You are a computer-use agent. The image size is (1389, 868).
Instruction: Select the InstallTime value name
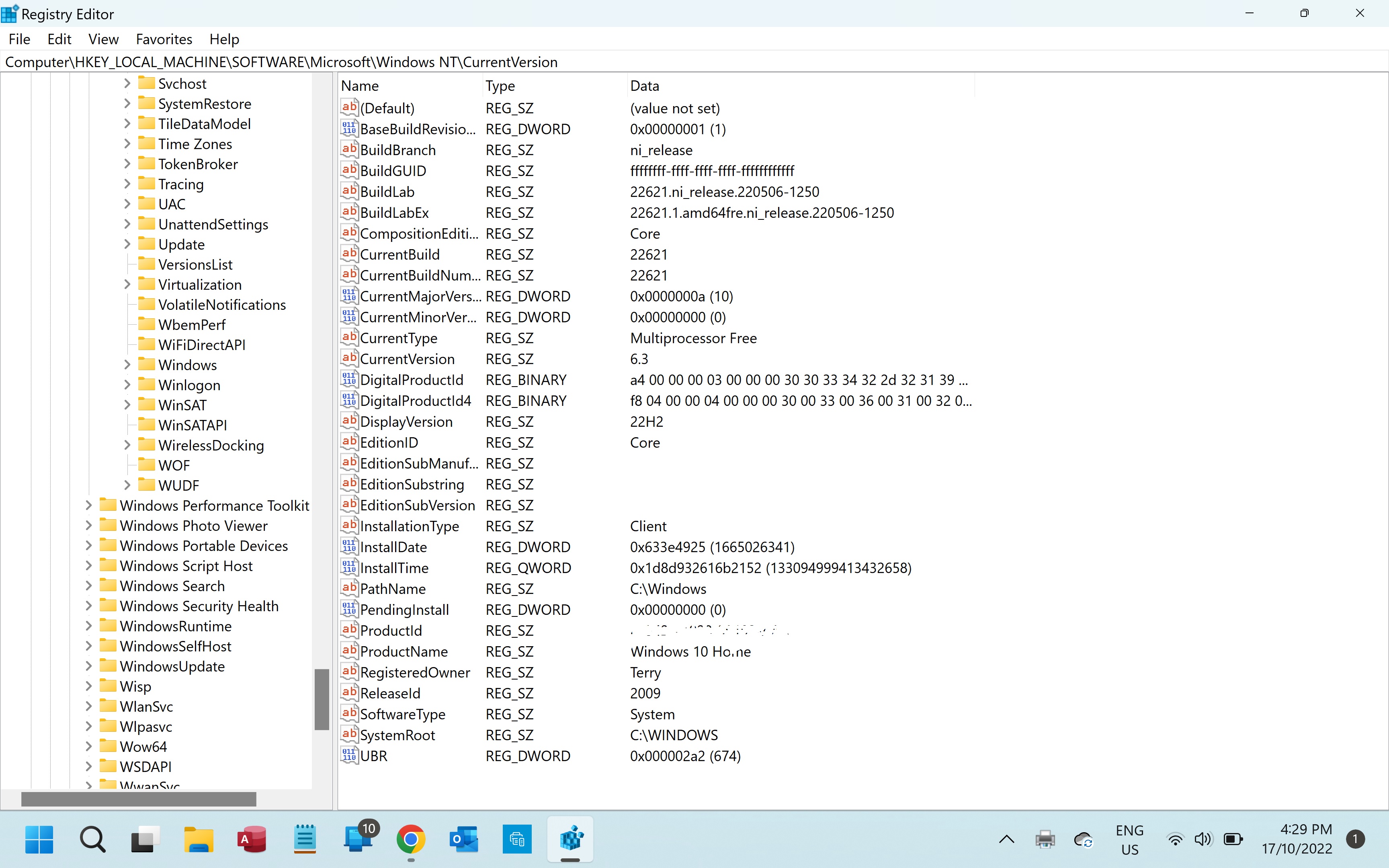click(394, 568)
